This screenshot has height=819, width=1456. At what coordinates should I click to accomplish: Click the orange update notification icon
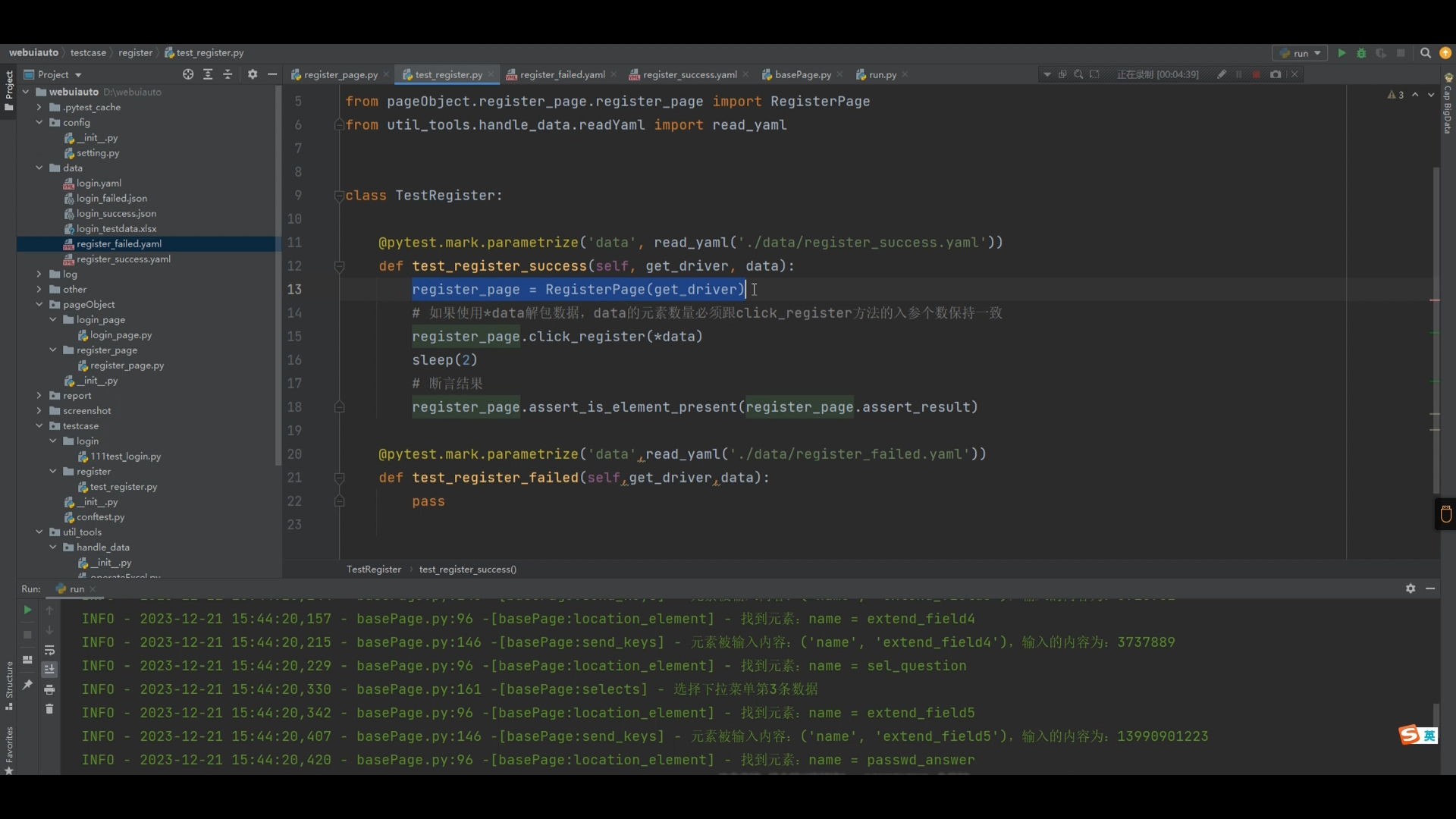[1445, 53]
